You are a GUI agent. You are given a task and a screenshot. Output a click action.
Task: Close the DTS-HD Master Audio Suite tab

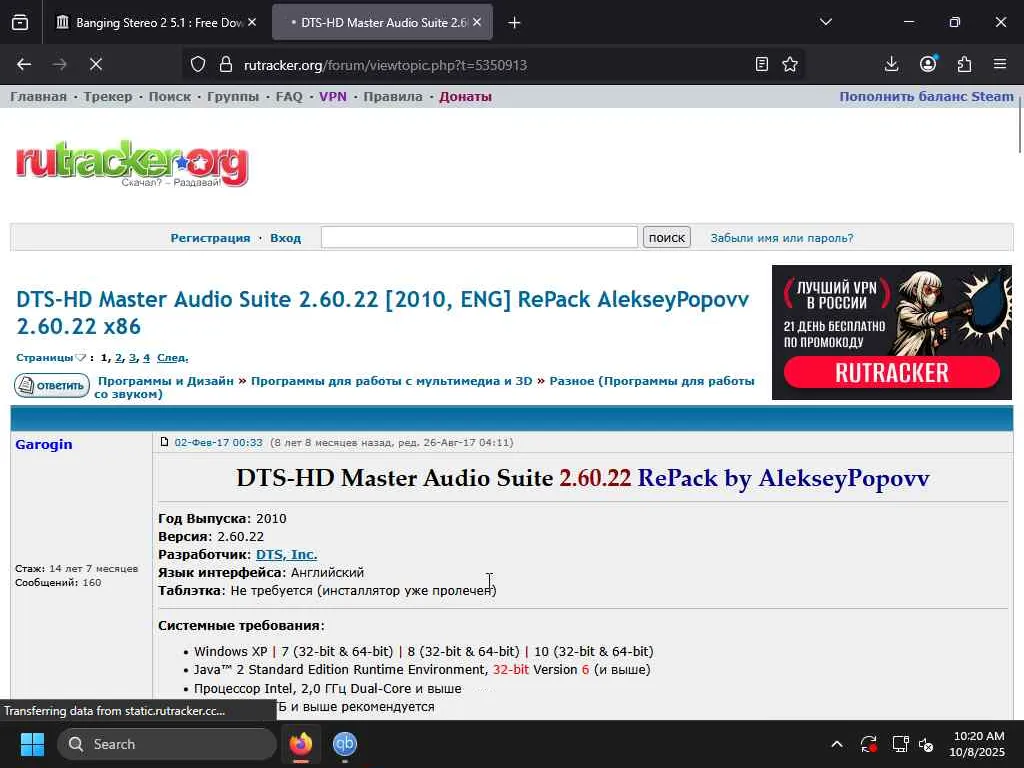pyautogui.click(x=477, y=22)
